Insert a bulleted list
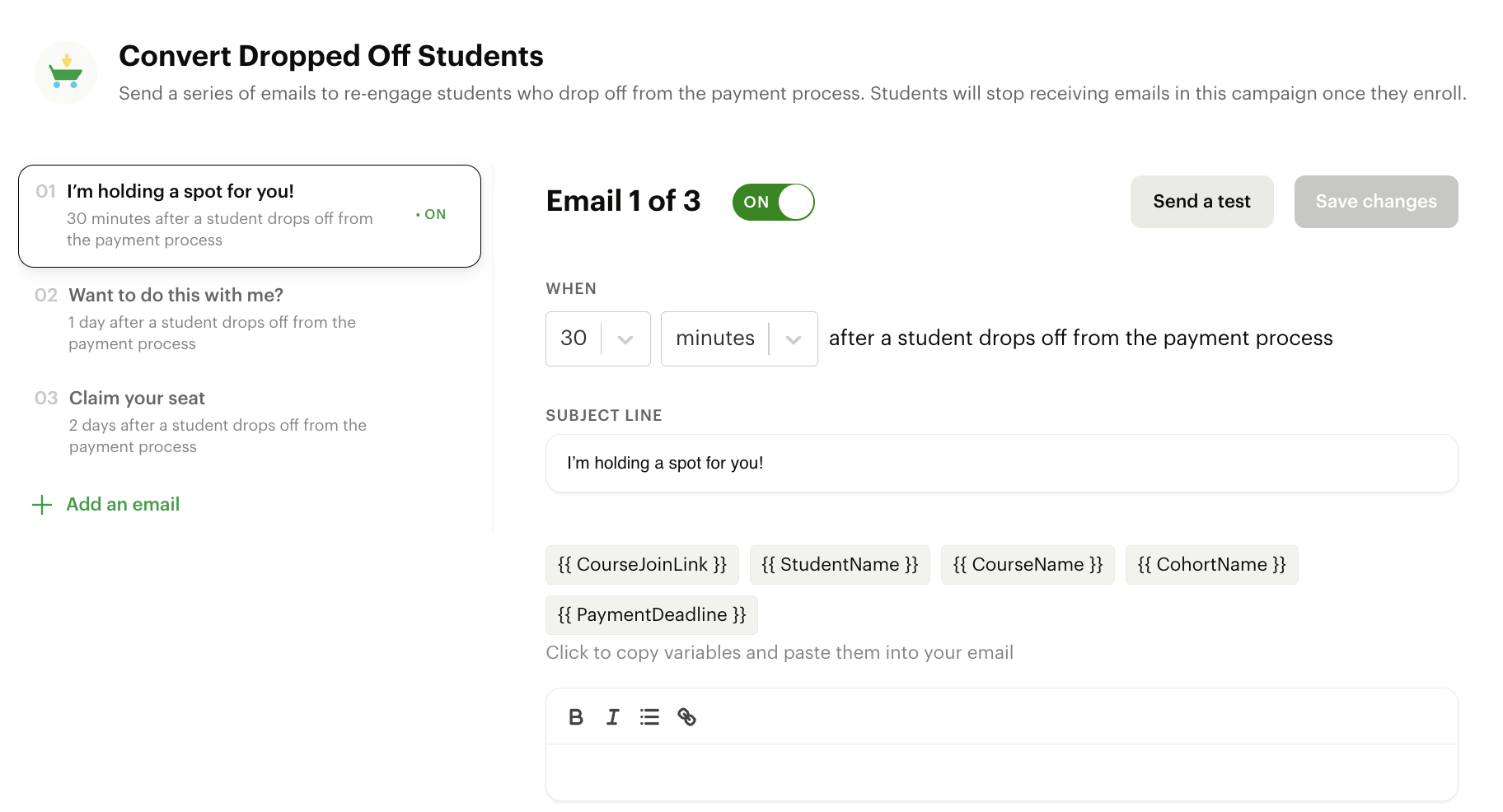 (x=649, y=717)
